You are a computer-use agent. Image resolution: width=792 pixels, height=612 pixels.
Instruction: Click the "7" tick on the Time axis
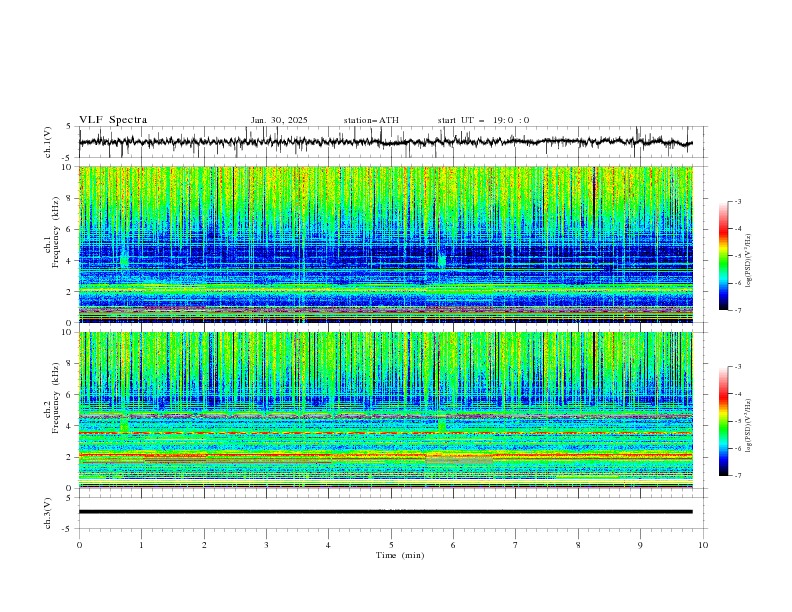(516, 545)
